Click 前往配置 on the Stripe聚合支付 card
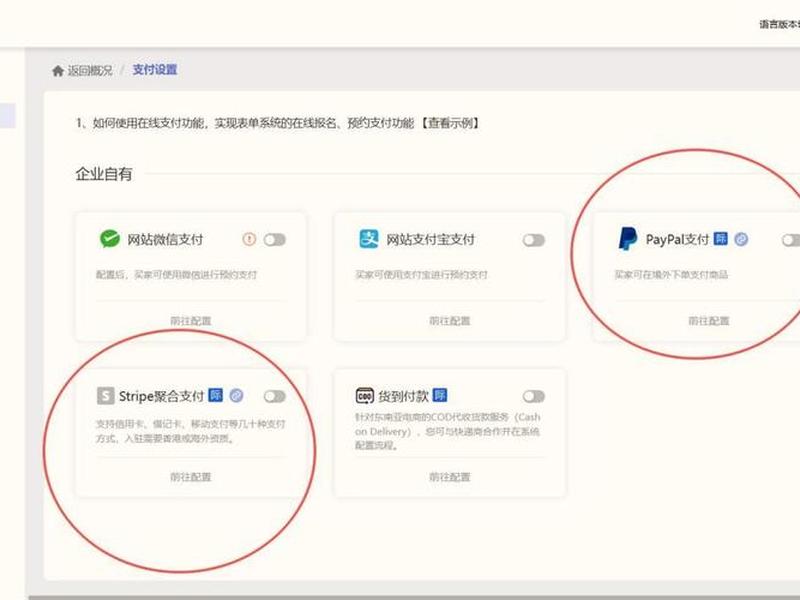This screenshot has height=600, width=800. (190, 477)
